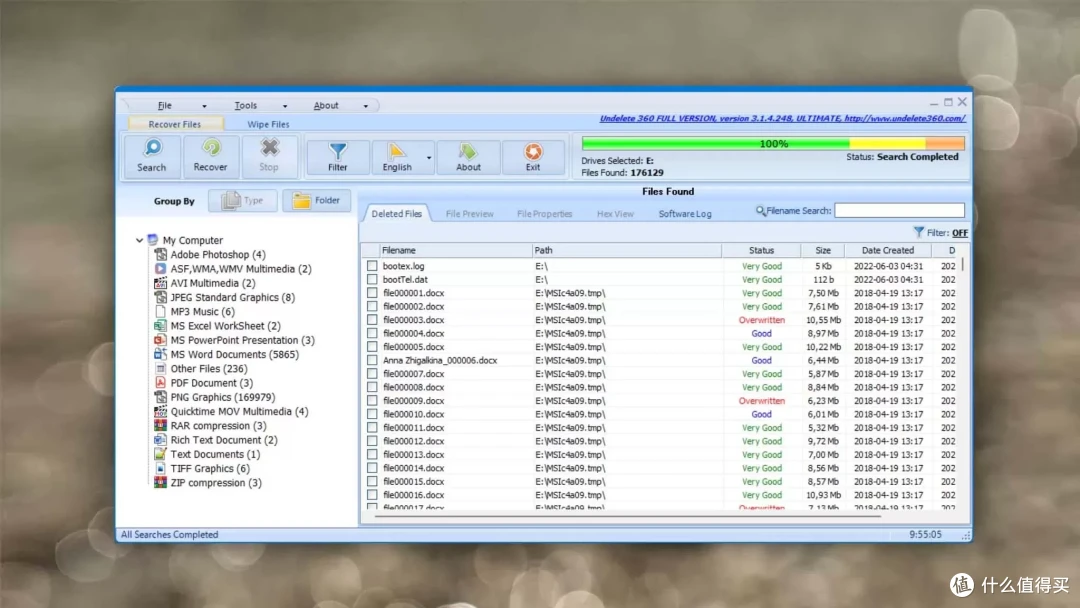1080x608 pixels.
Task: Select the PDF Document (3) icon
Action: tap(160, 383)
